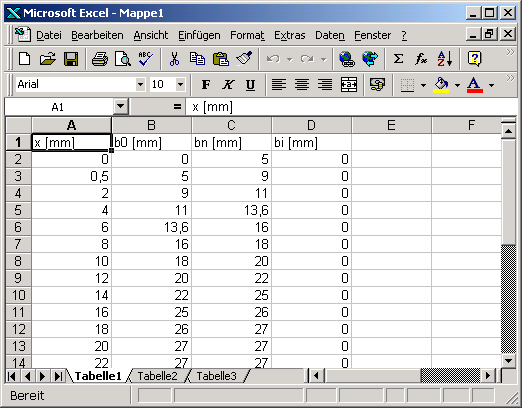Run the Spelling check ABC icon

click(145, 59)
